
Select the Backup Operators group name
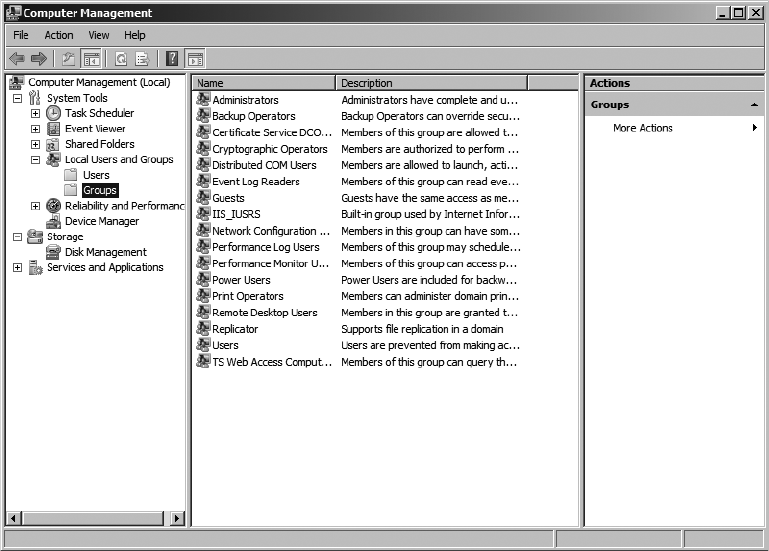coord(254,116)
